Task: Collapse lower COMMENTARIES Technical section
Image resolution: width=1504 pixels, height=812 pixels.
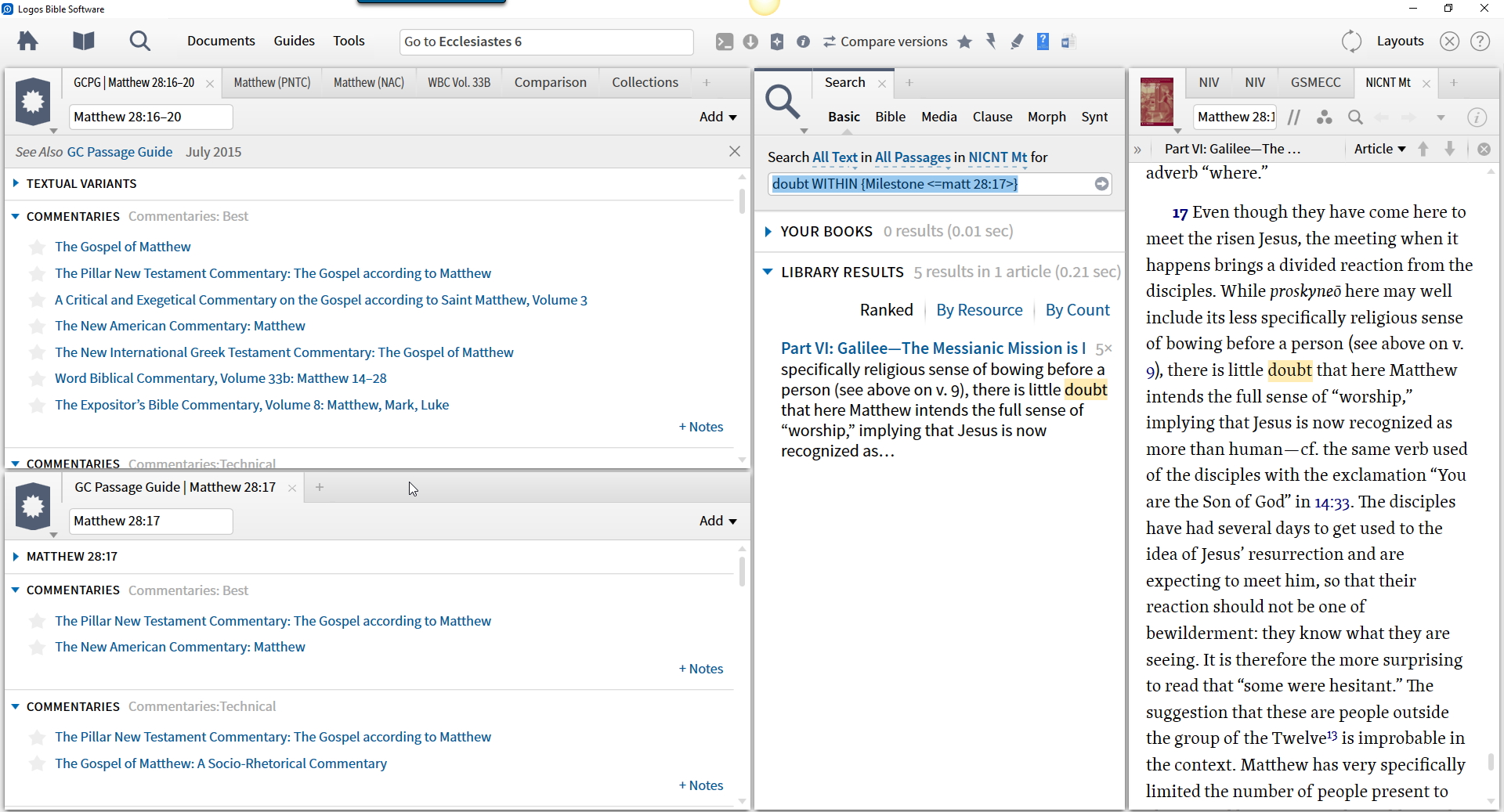Action: tap(16, 706)
